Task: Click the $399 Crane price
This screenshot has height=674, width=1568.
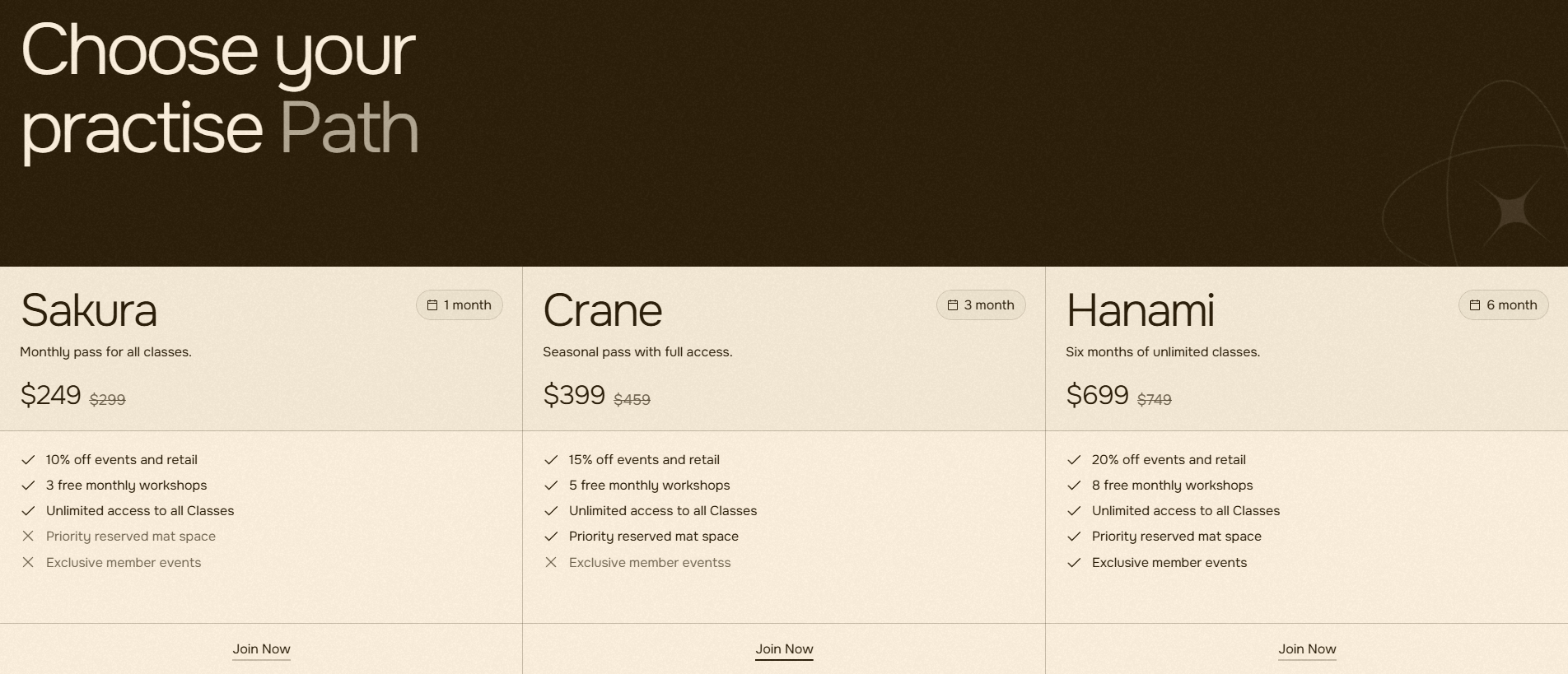Action: (574, 395)
